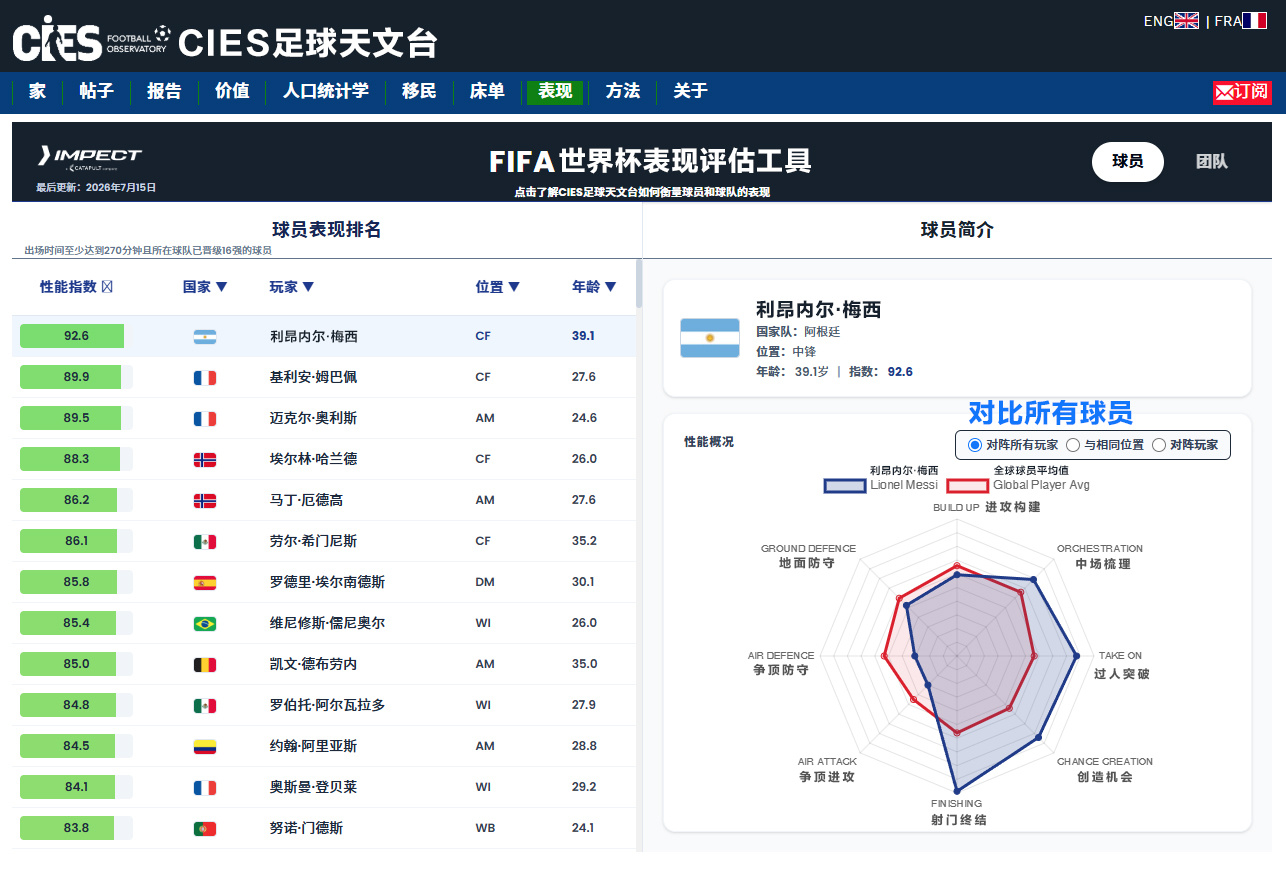Click the Belgium flag beside 凯文·德布劳内
The image size is (1286, 869).
pyautogui.click(x=205, y=665)
